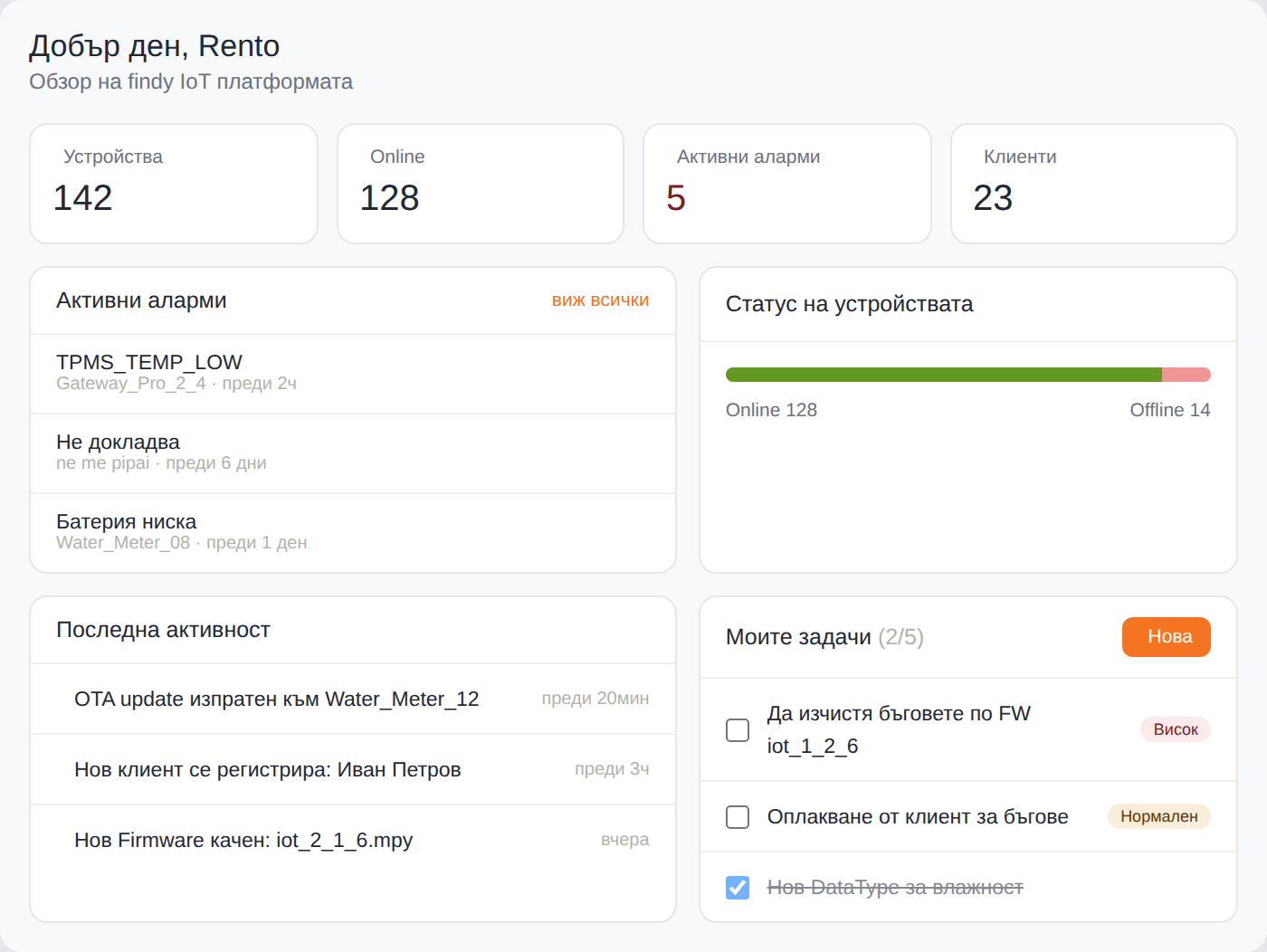Click the green online portion of status bar
The image size is (1267, 952).
pos(944,375)
